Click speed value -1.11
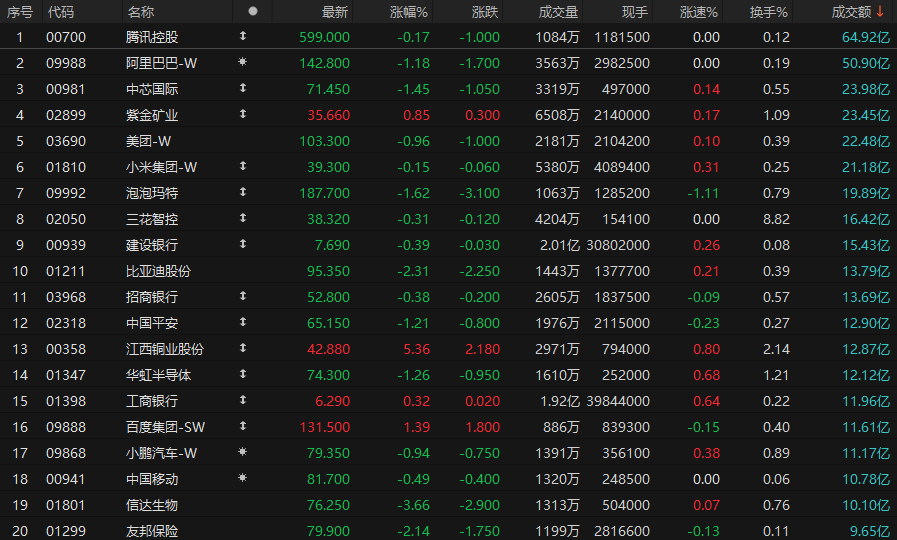Image resolution: width=897 pixels, height=540 pixels. click(x=703, y=193)
